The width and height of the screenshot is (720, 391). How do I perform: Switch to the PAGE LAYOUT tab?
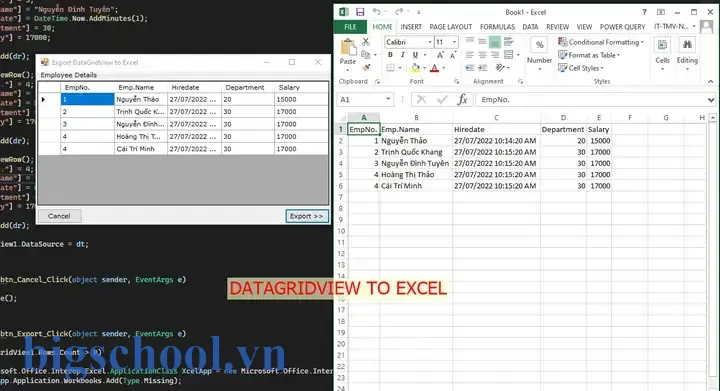450,27
